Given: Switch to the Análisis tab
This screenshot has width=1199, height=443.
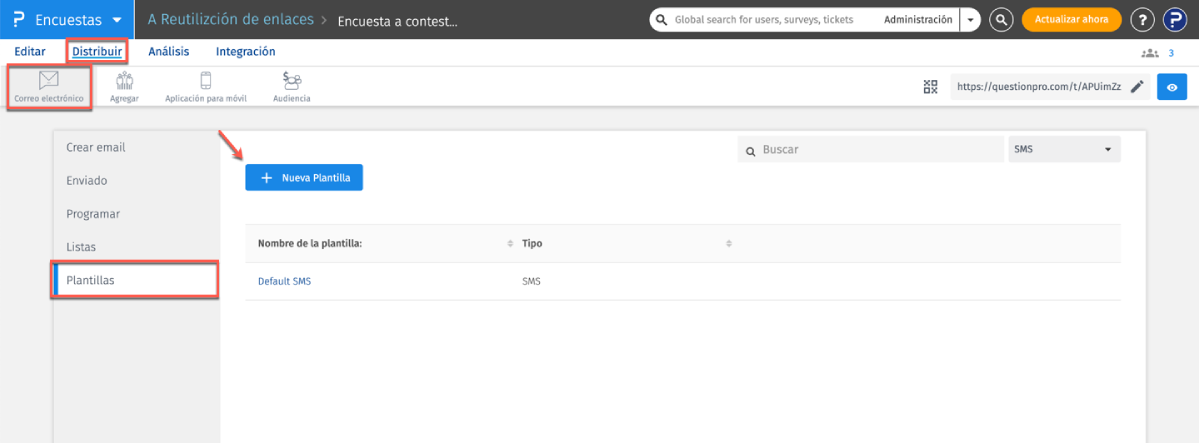Looking at the screenshot, I should coord(168,51).
